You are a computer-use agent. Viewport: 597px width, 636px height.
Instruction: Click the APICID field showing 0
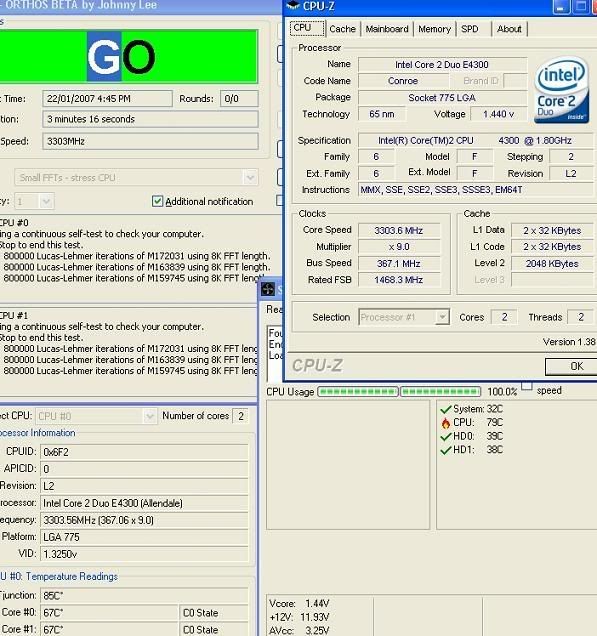coord(144,469)
